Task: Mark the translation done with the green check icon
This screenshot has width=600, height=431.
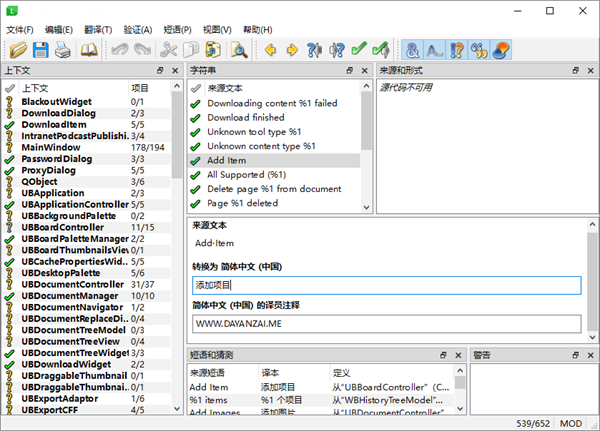Action: [x=359, y=49]
